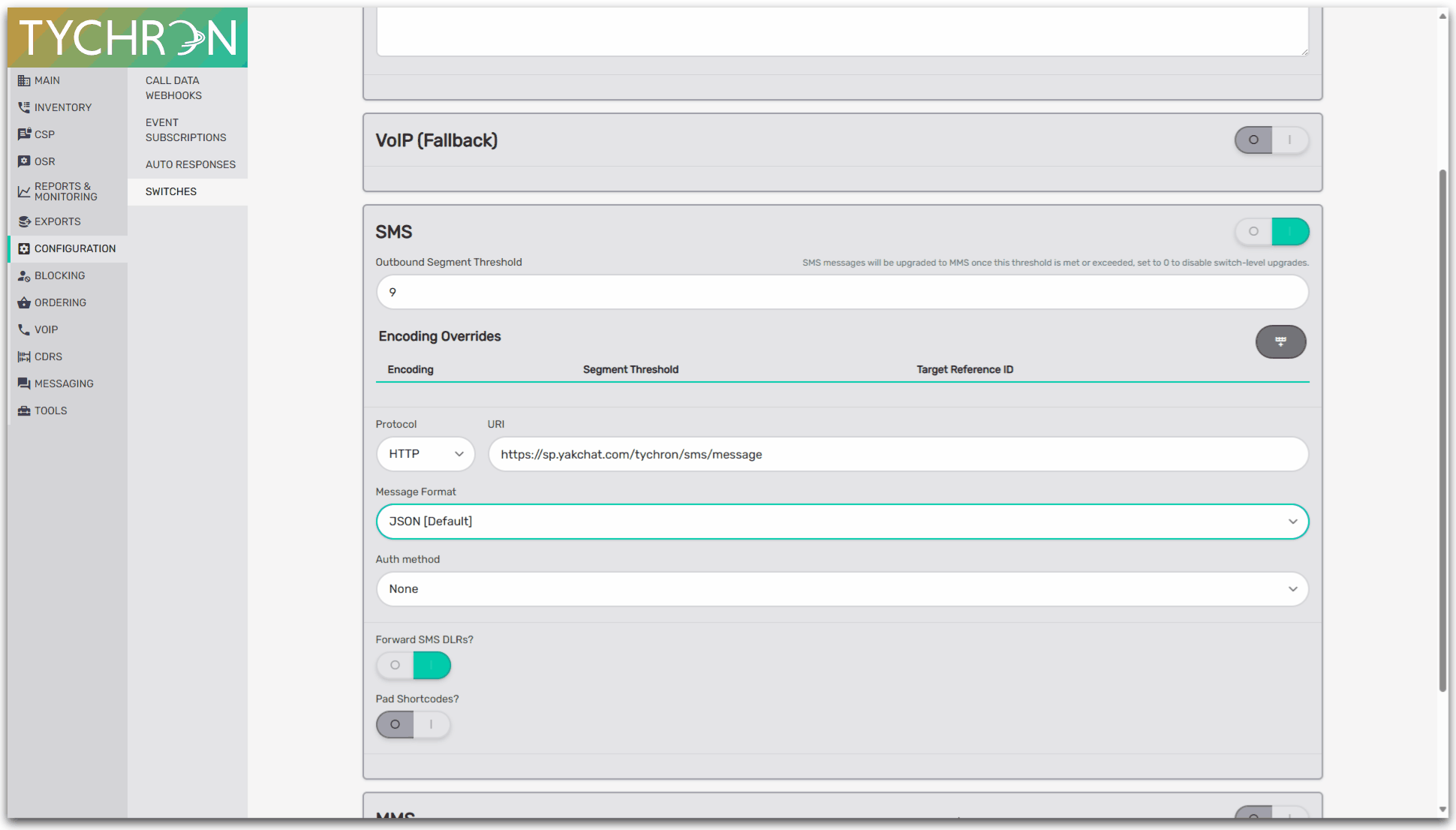Open the Message Format dropdown
The width and height of the screenshot is (1456, 830).
(x=842, y=522)
